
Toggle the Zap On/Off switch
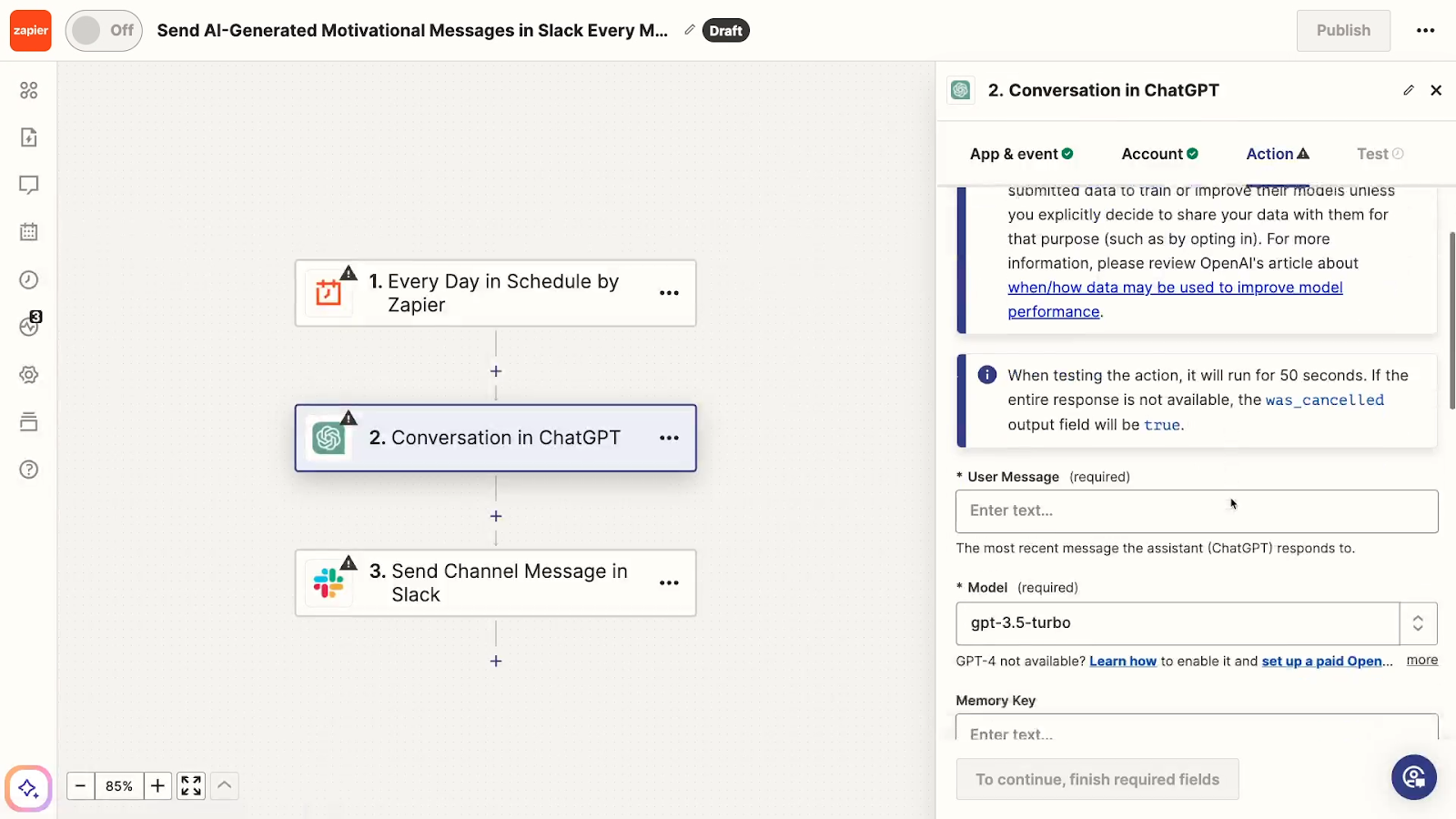tap(104, 30)
